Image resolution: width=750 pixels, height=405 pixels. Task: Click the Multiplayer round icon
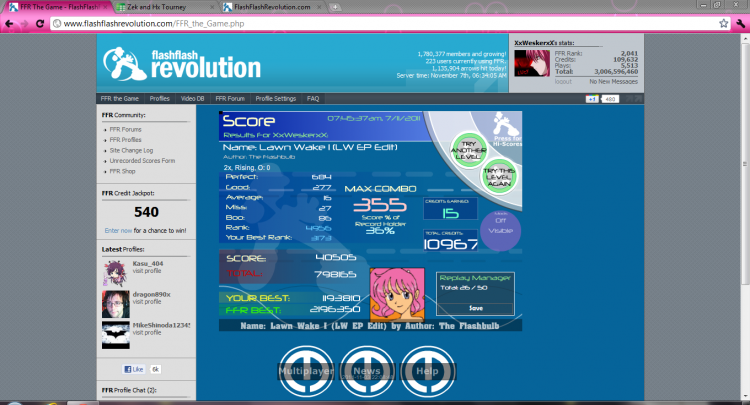pos(306,371)
